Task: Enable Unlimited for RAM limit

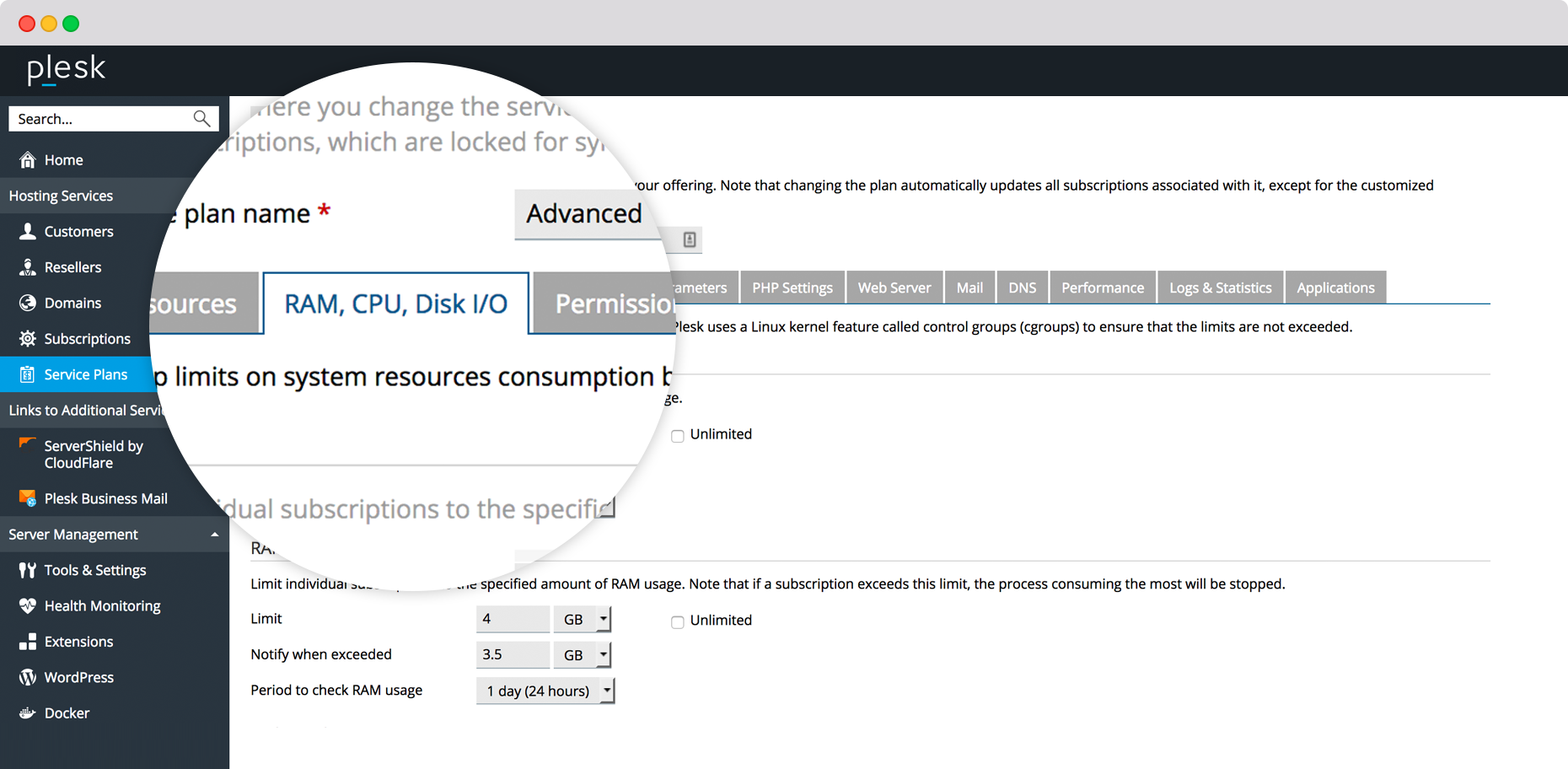Action: [677, 621]
